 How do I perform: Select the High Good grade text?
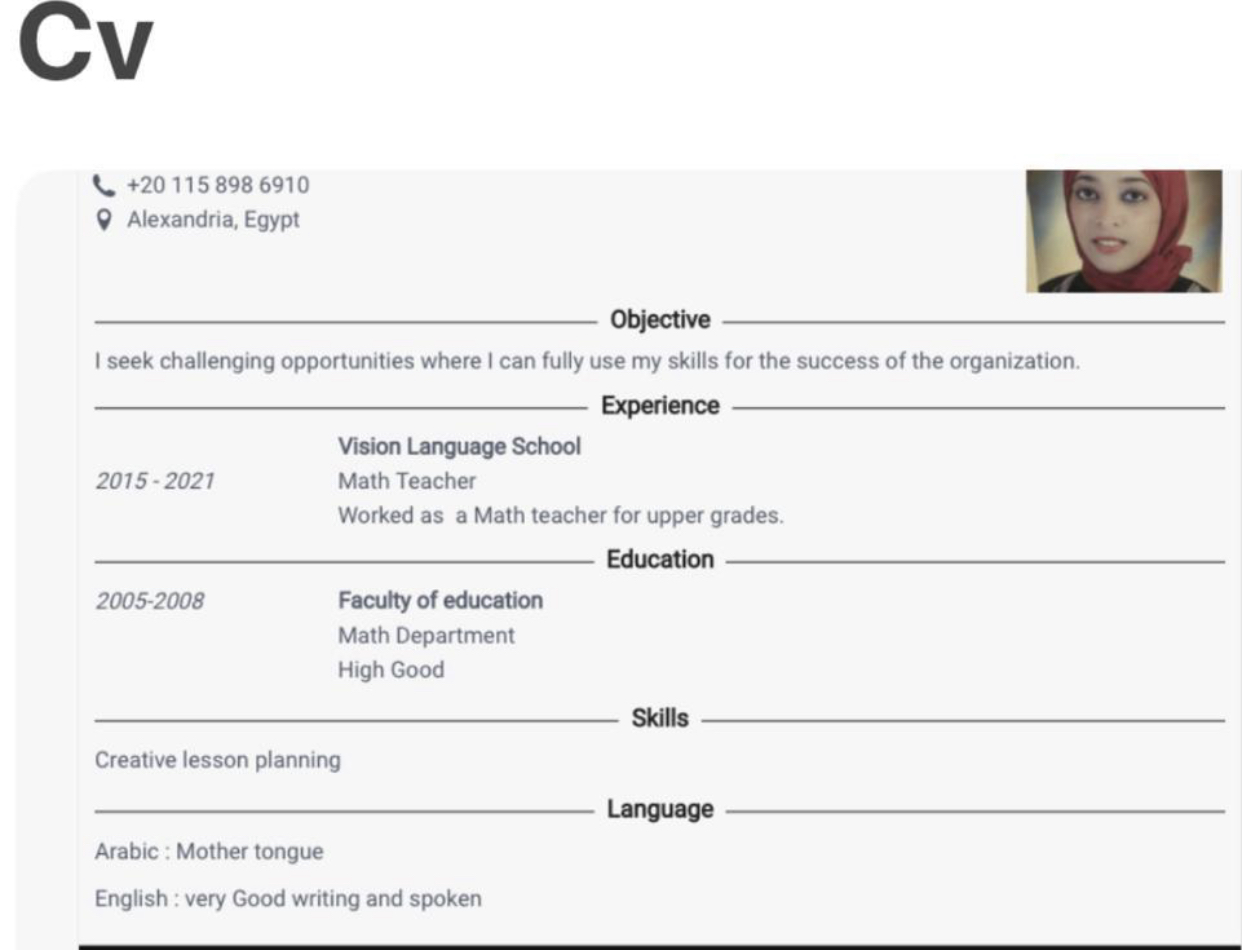[391, 670]
